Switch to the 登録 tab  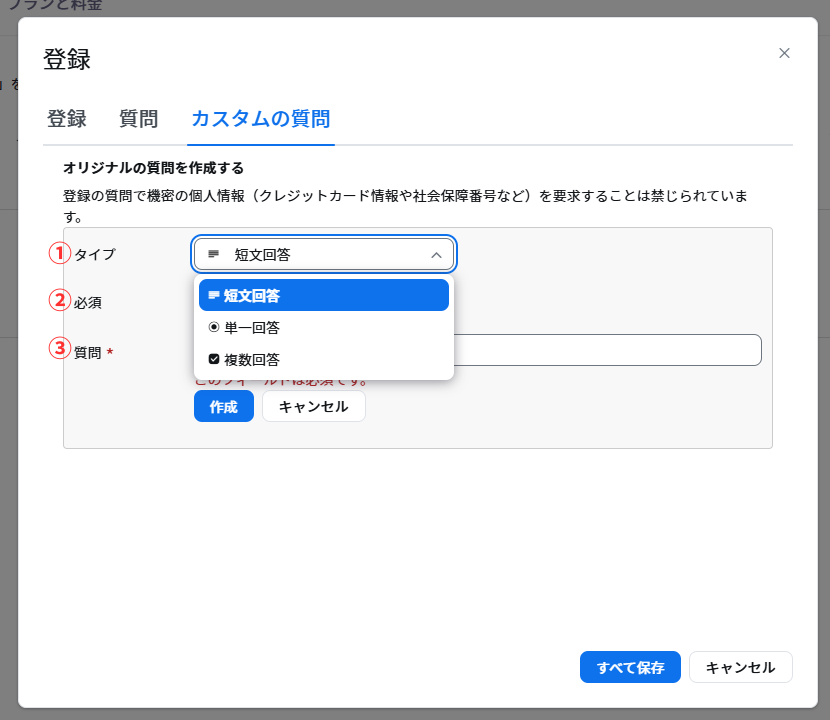(66, 119)
